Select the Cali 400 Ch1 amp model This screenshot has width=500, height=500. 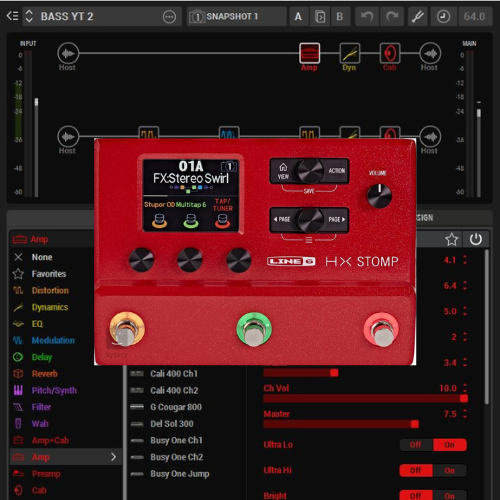[x=173, y=374]
